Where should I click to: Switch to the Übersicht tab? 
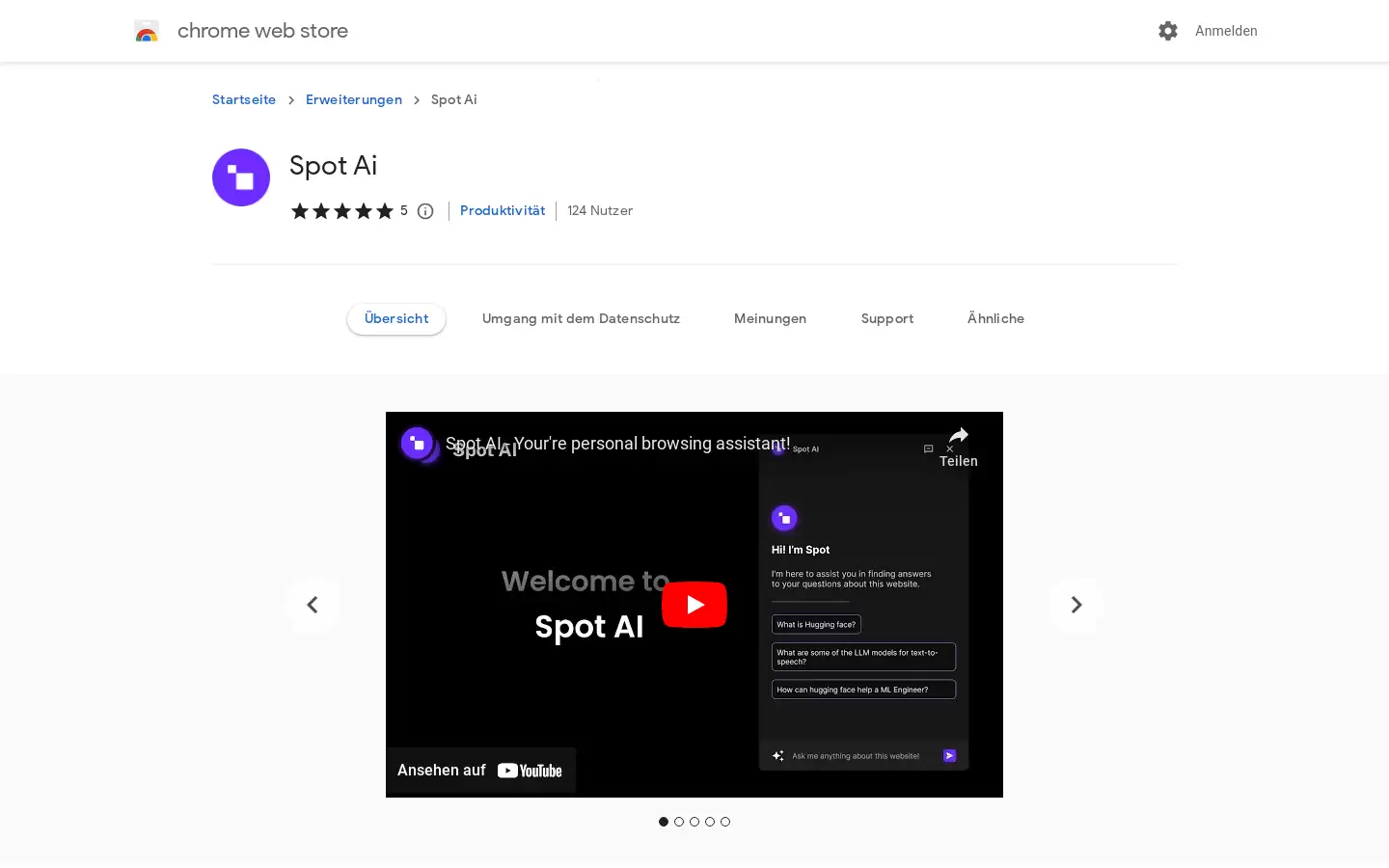click(x=396, y=318)
